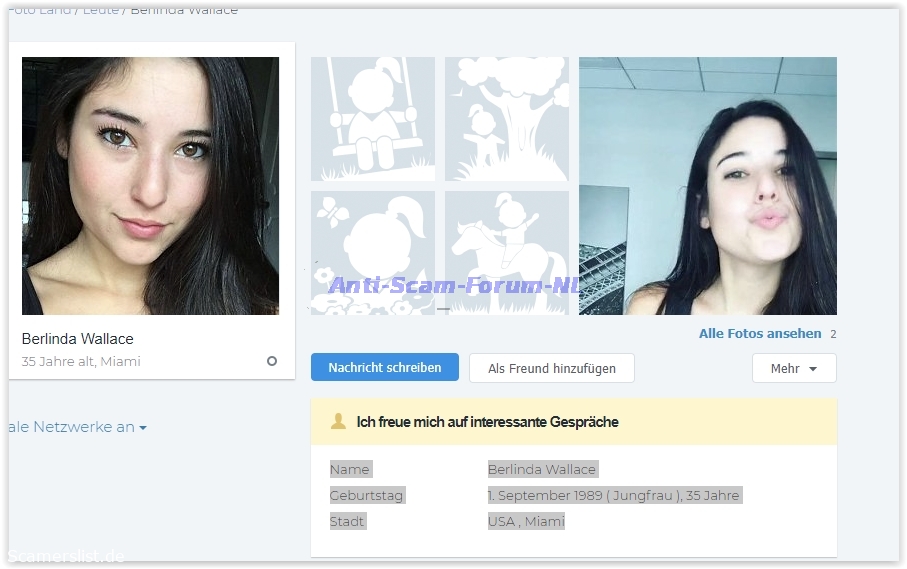
Task: Open the Alle Fotos ansehen link
Action: pos(760,334)
